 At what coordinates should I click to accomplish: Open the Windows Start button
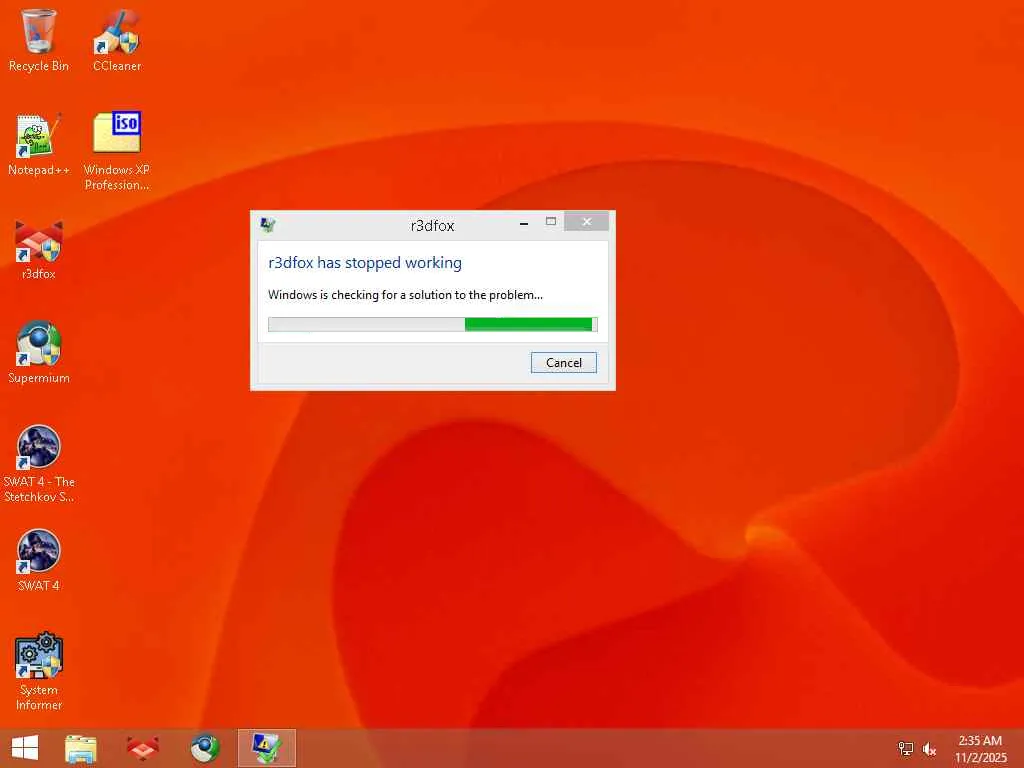tap(25, 748)
